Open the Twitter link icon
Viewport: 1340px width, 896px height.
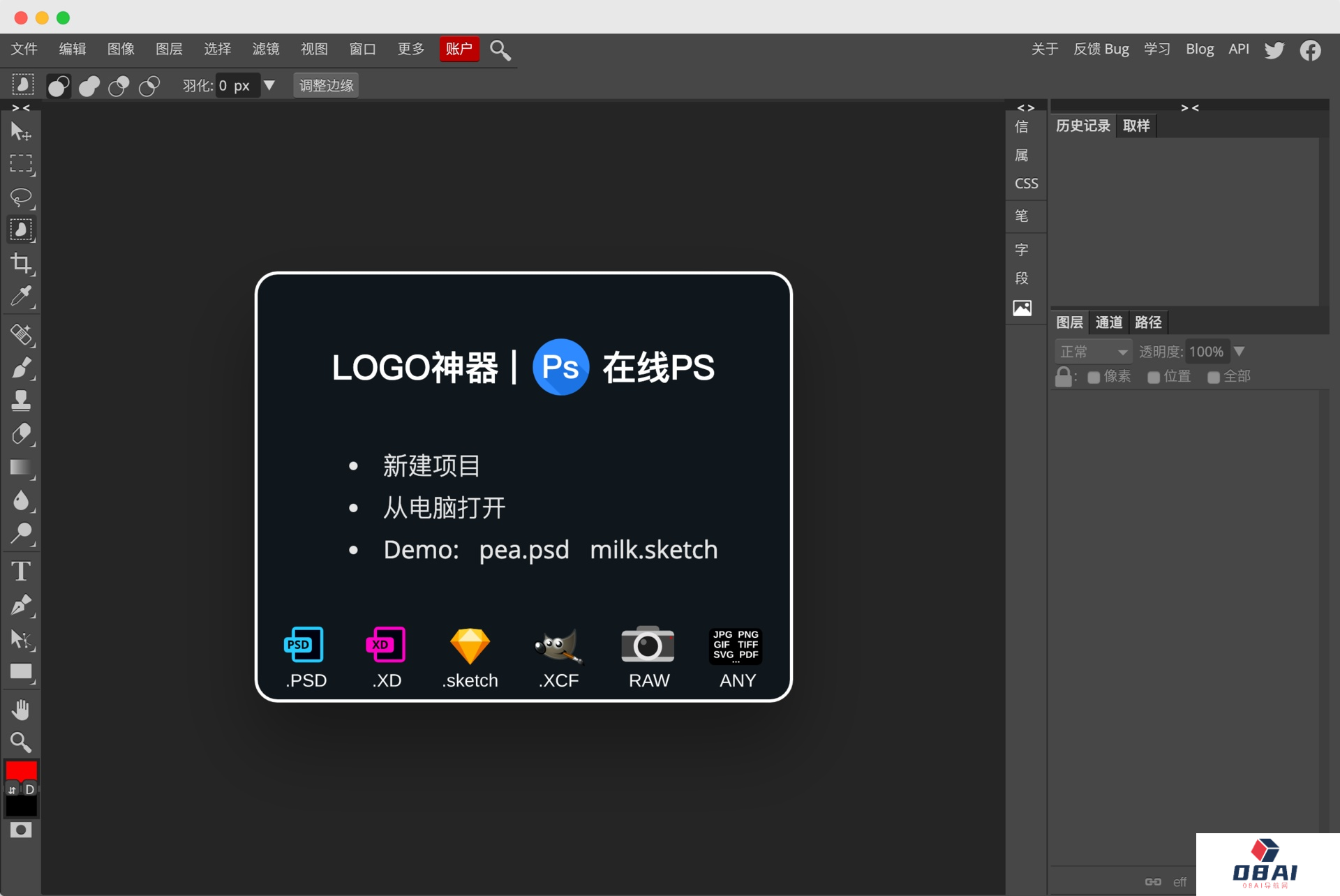(1274, 50)
